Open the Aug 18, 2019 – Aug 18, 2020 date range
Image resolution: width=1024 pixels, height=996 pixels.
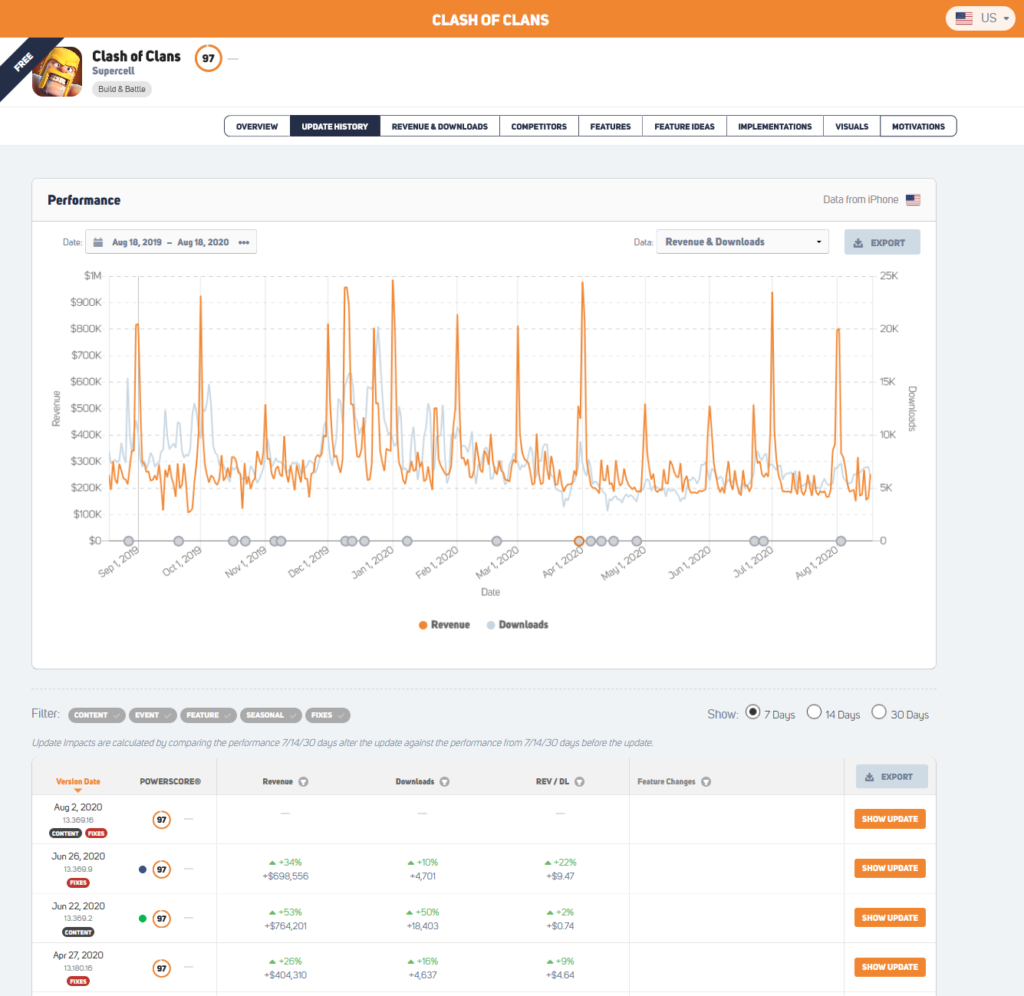click(171, 242)
